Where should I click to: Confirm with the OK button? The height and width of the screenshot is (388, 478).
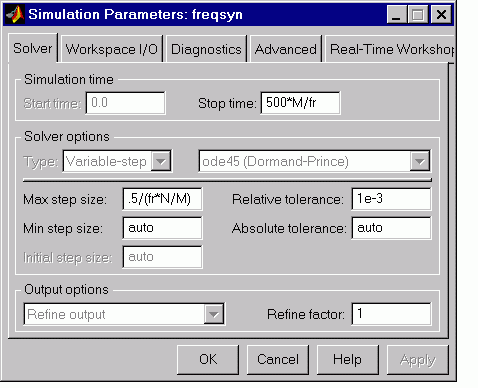208,360
